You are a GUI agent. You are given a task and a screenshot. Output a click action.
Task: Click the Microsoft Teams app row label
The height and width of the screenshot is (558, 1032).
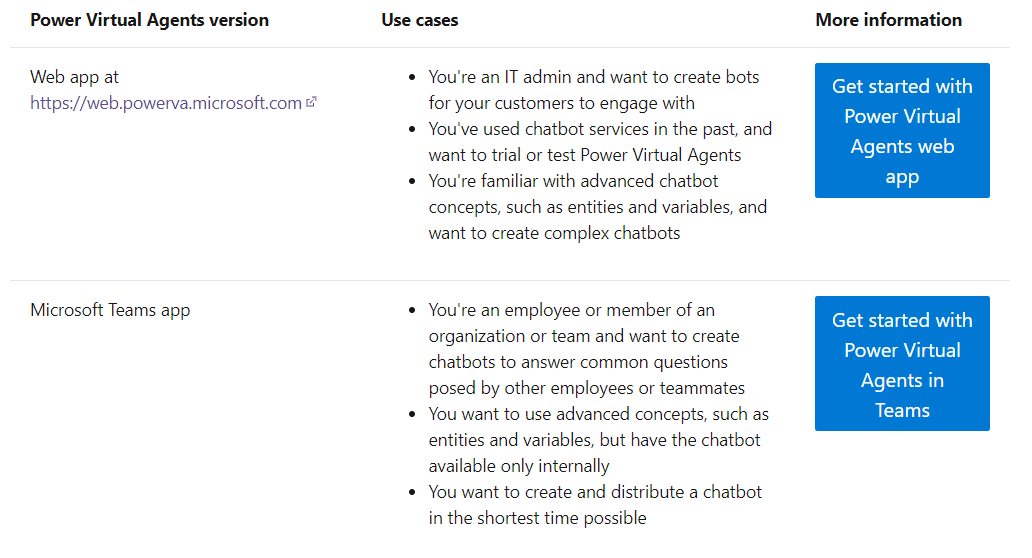click(110, 310)
